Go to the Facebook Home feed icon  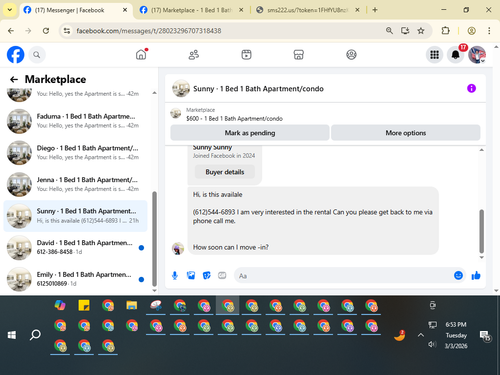[x=141, y=54]
